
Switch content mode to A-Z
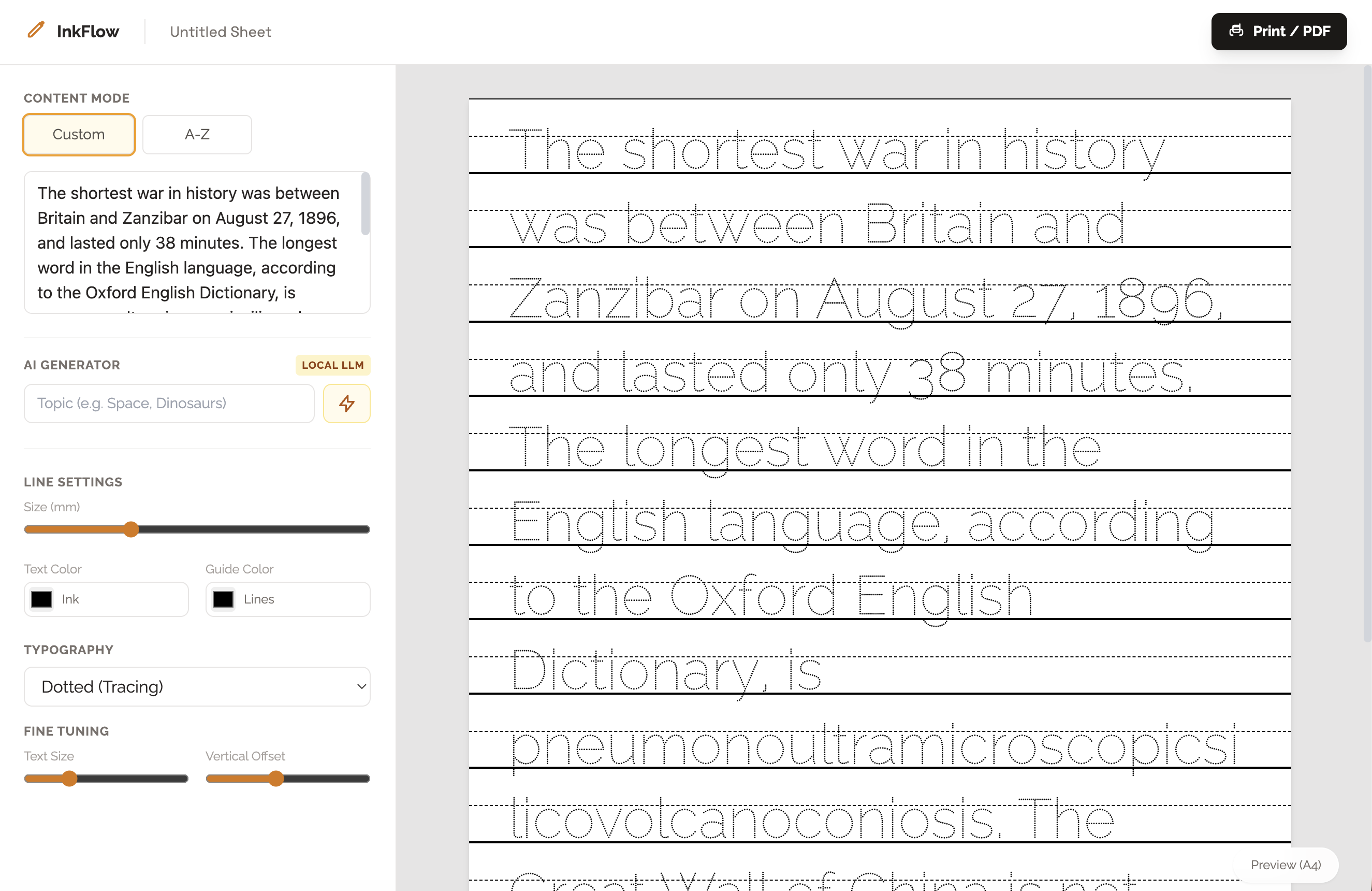[x=197, y=134]
